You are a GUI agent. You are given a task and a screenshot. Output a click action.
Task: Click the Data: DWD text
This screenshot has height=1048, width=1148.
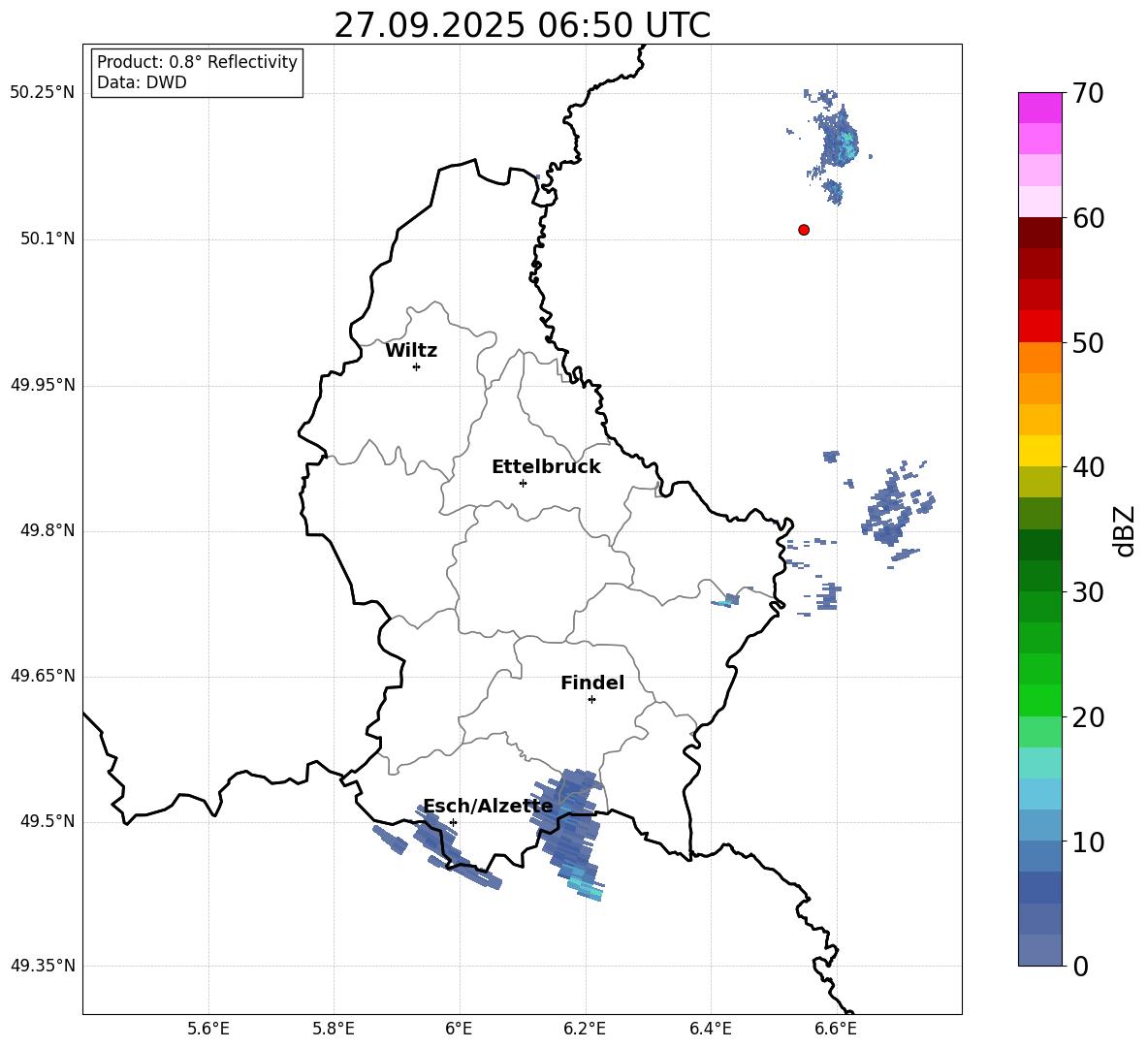click(142, 82)
